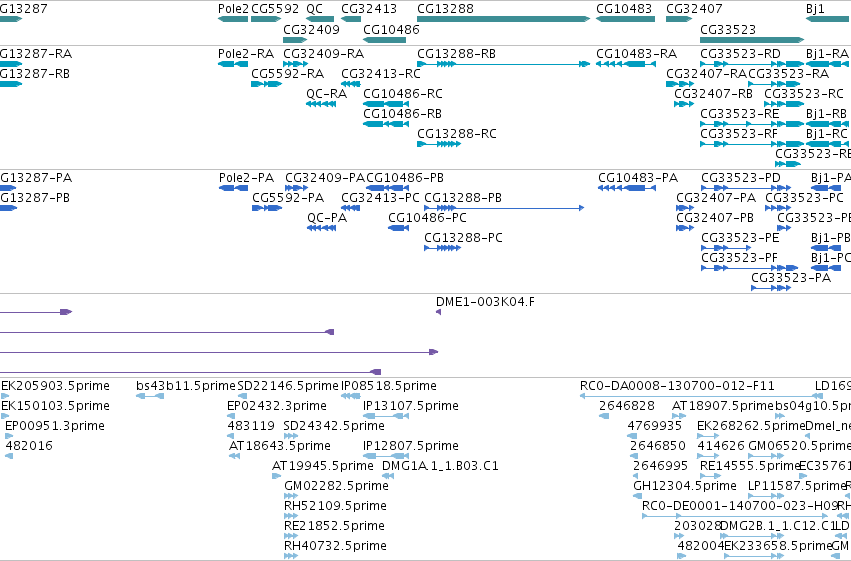Click the CG5592-RA transcript label

tap(288, 74)
